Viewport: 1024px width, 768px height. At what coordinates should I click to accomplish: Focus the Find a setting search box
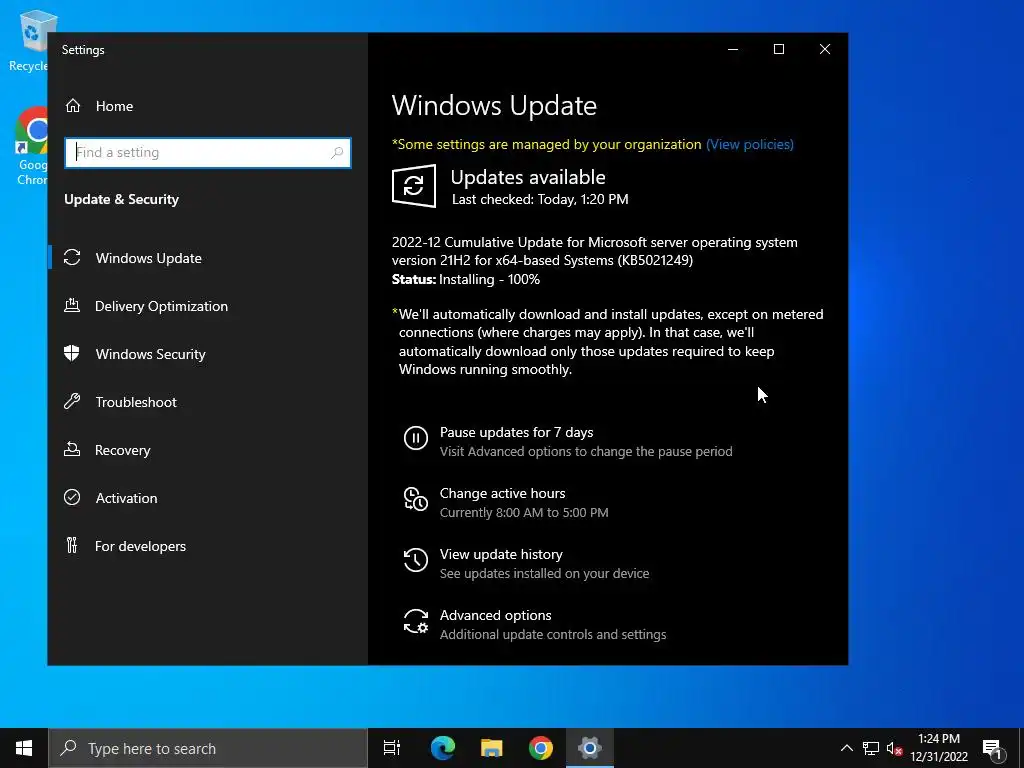coord(208,153)
